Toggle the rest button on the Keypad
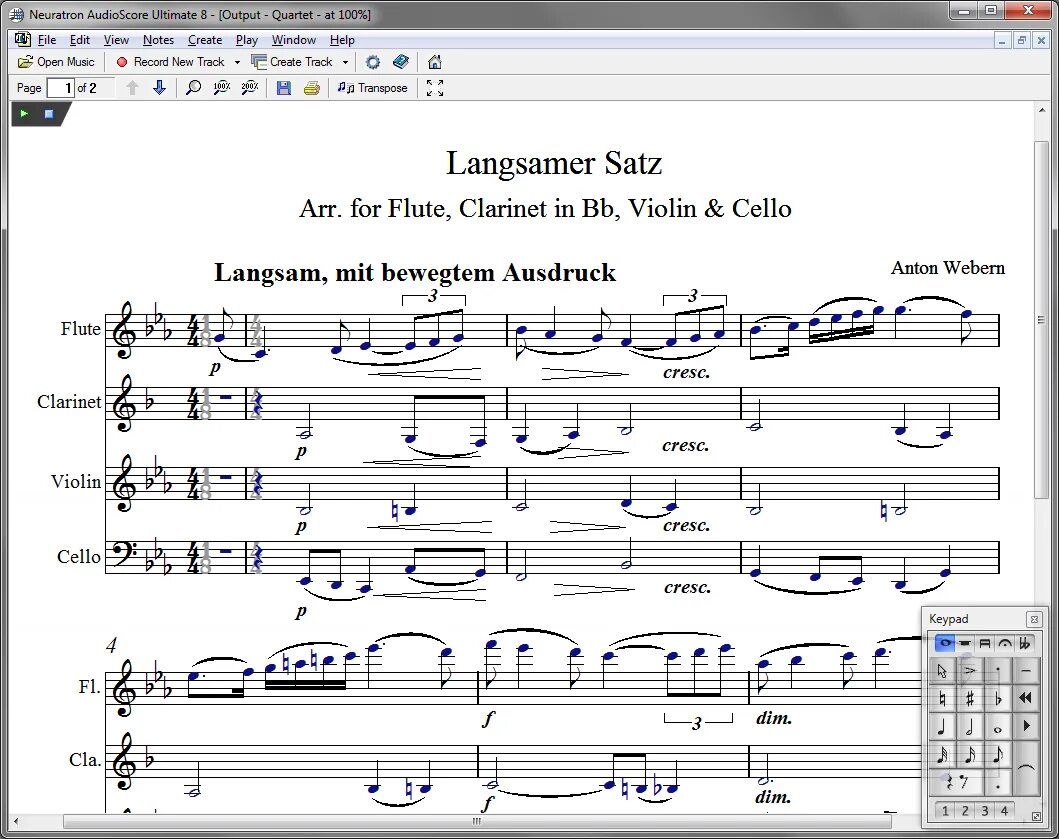1059x839 pixels. 956,782
